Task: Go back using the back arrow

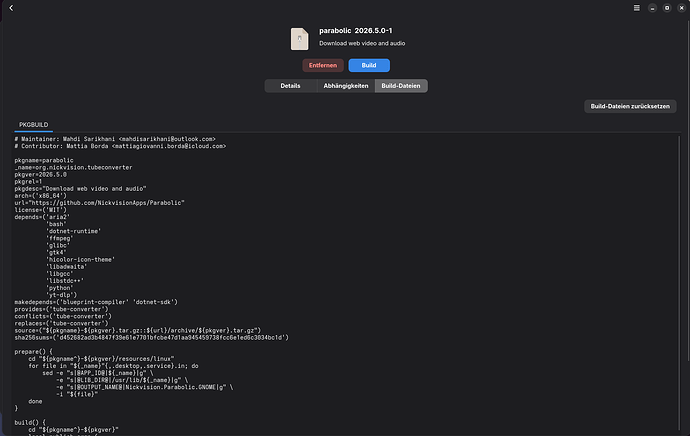Action: pyautogui.click(x=11, y=8)
